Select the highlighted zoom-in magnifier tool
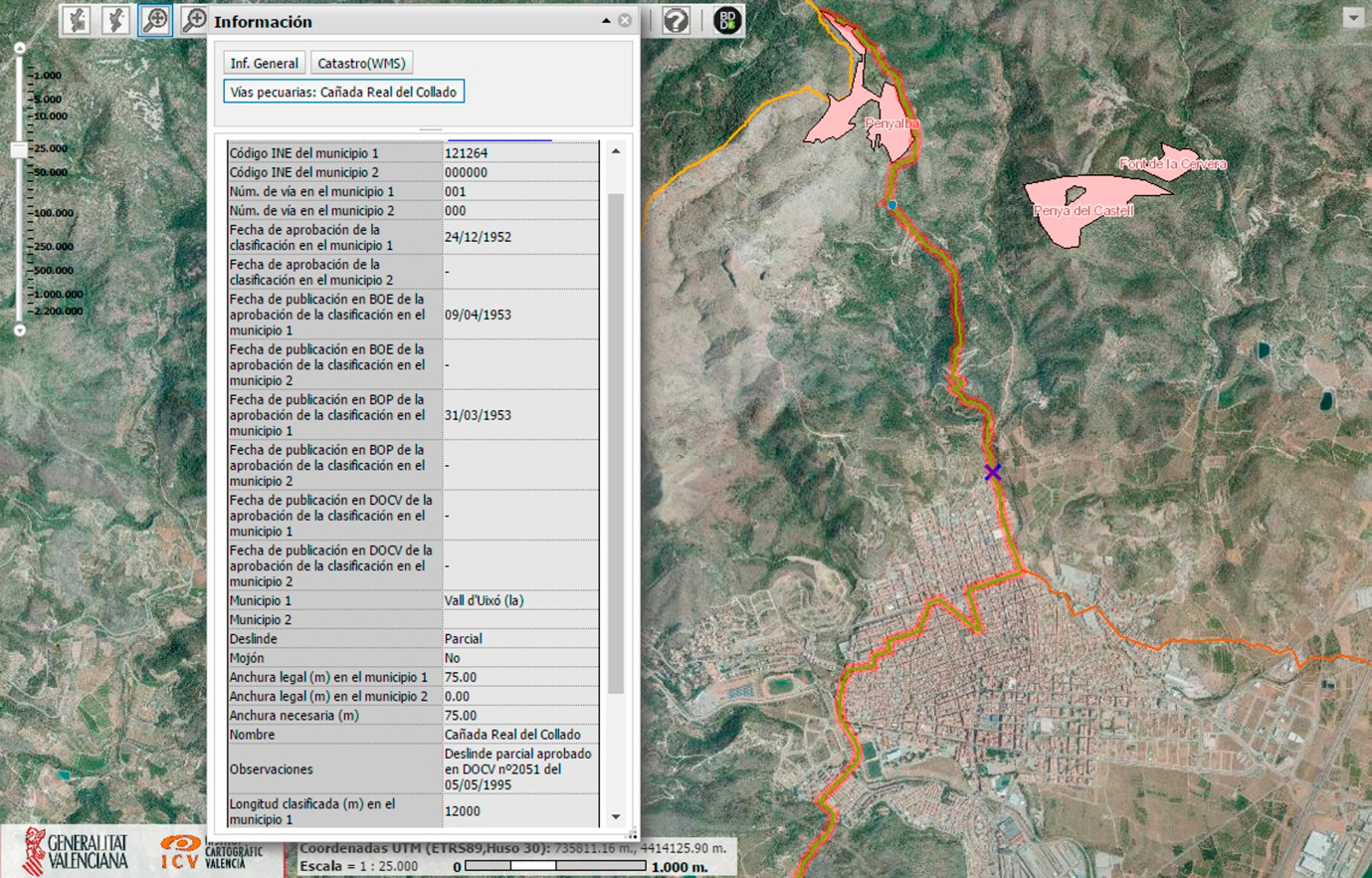Image resolution: width=1372 pixels, height=878 pixels. pyautogui.click(x=155, y=20)
